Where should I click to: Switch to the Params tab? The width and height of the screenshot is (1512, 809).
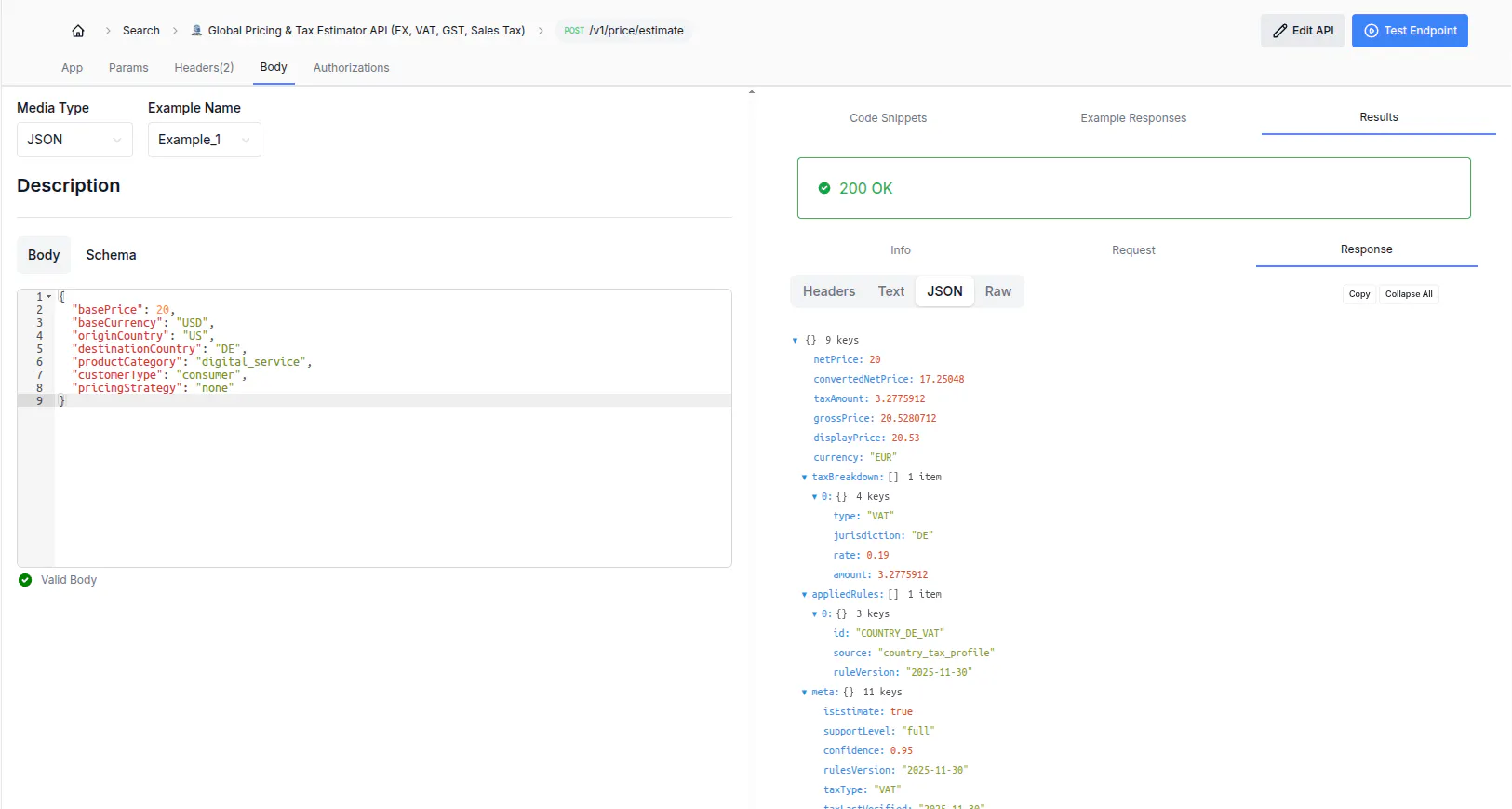coord(128,68)
